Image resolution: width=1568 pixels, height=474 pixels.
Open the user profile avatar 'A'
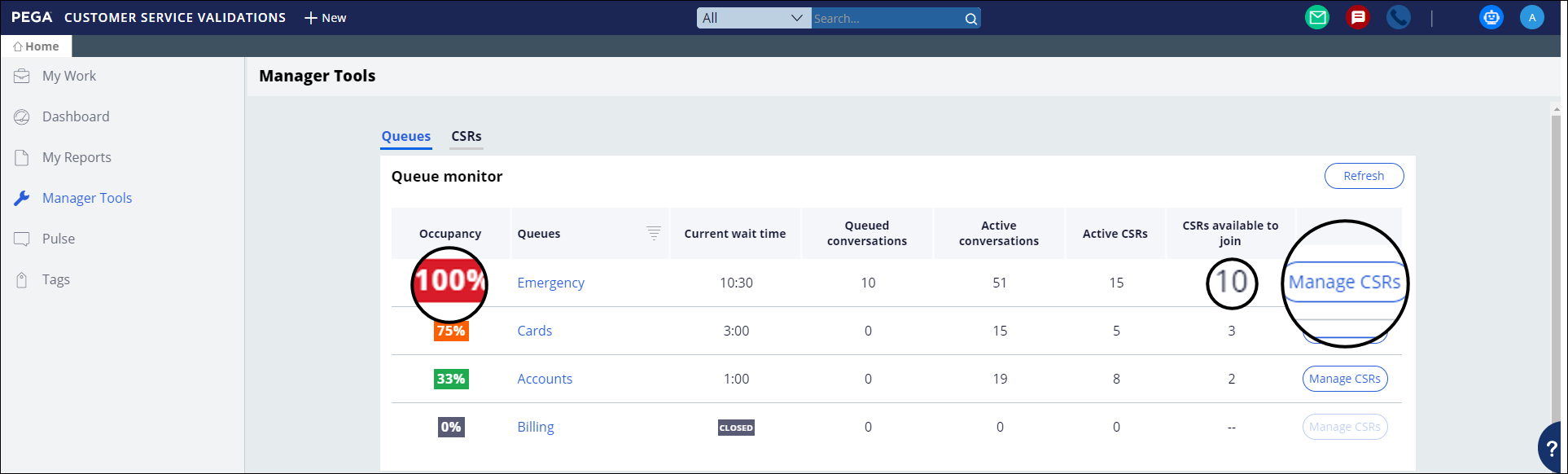[x=1531, y=17]
